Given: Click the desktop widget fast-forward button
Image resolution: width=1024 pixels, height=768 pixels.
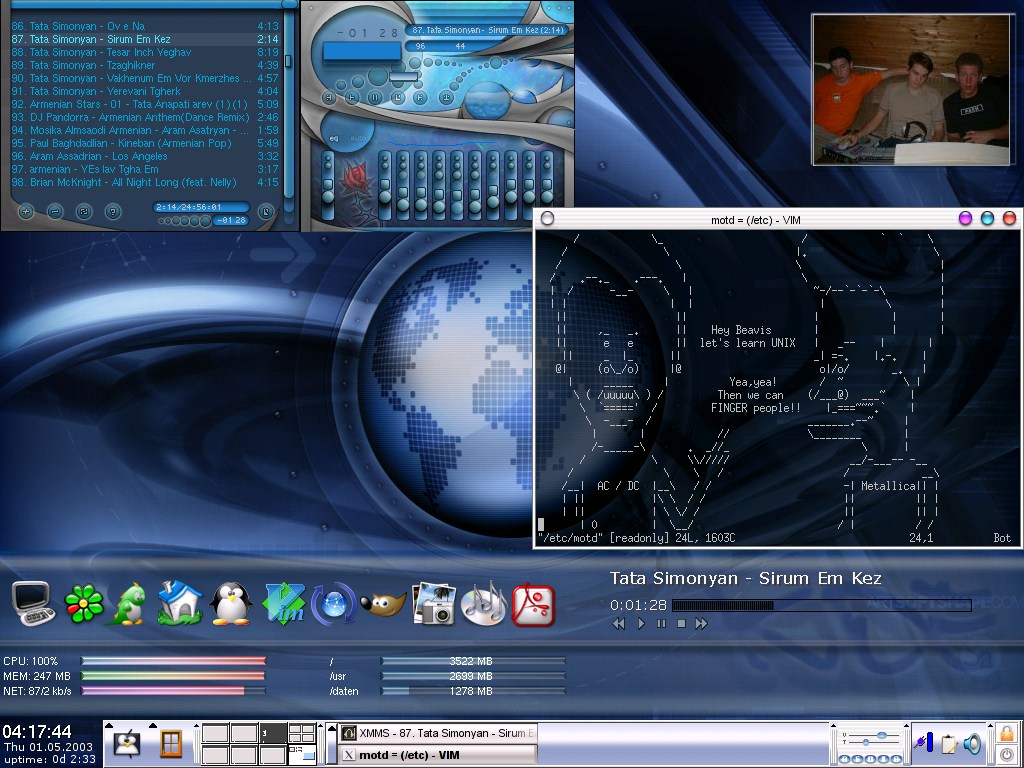Looking at the screenshot, I should [x=701, y=624].
